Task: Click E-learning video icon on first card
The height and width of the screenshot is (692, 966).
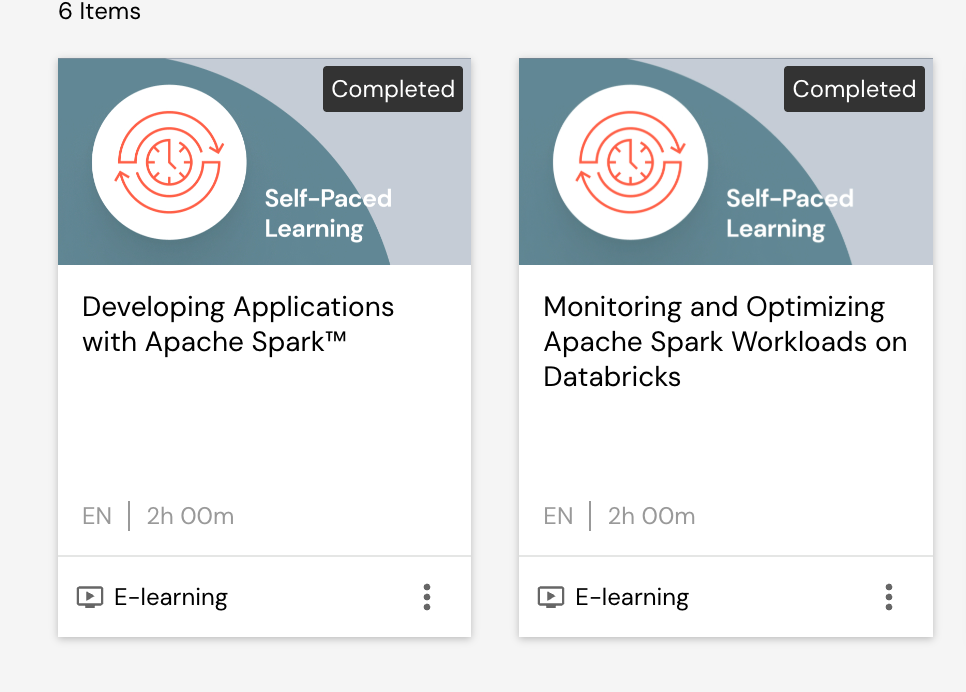Action: [x=90, y=597]
